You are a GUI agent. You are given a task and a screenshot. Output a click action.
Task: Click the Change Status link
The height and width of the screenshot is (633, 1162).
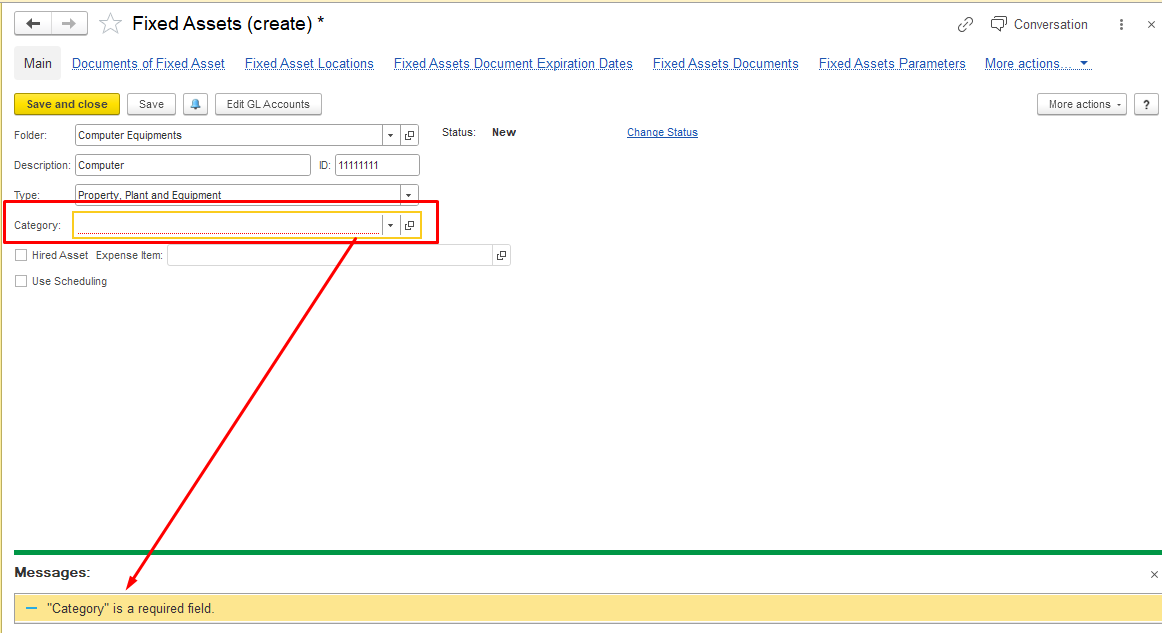pyautogui.click(x=662, y=132)
